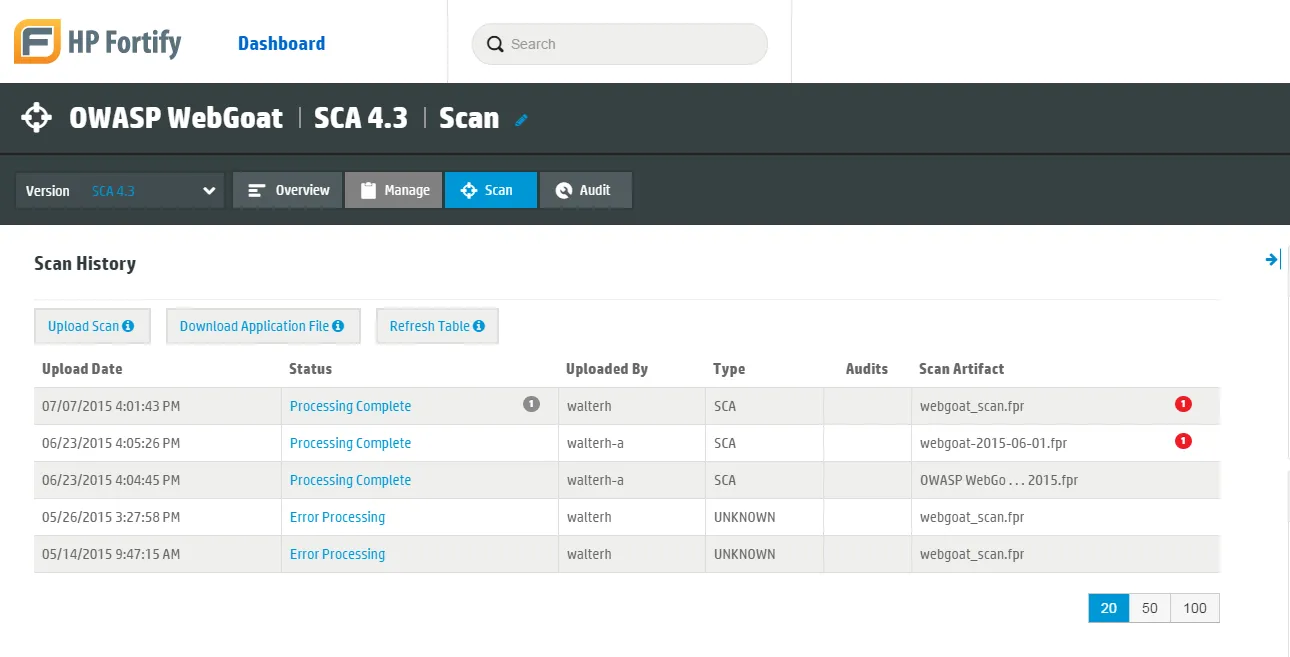Focus the Search input field
Viewport: 1290px width, 657px height.
click(x=620, y=44)
